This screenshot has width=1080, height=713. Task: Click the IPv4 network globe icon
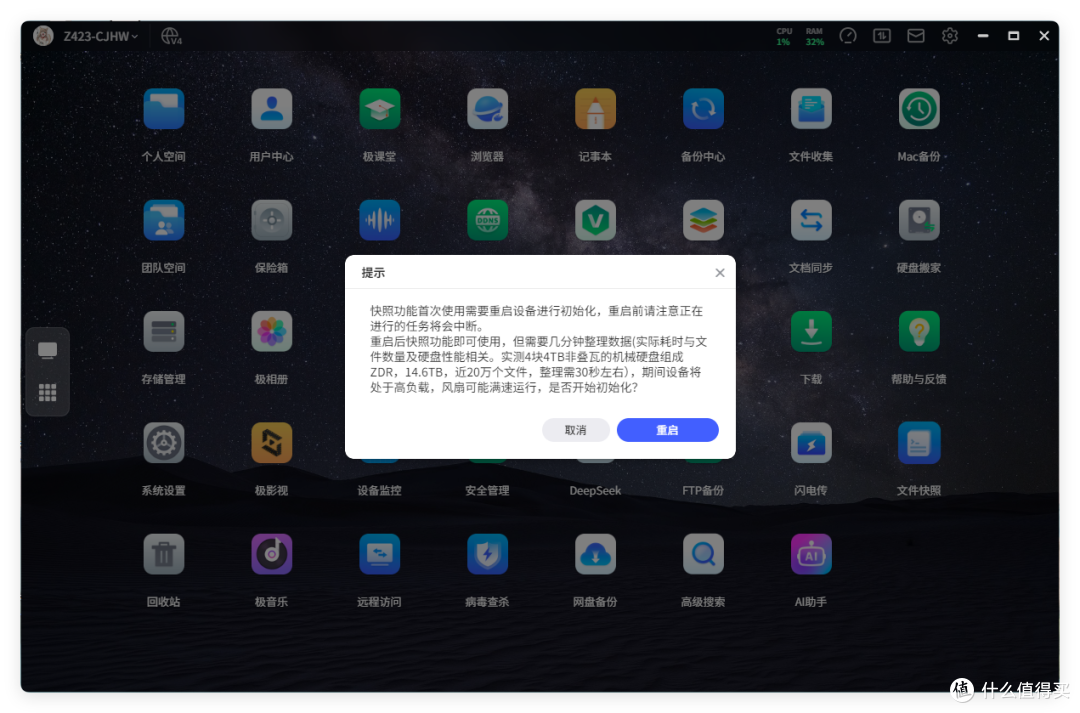click(171, 36)
